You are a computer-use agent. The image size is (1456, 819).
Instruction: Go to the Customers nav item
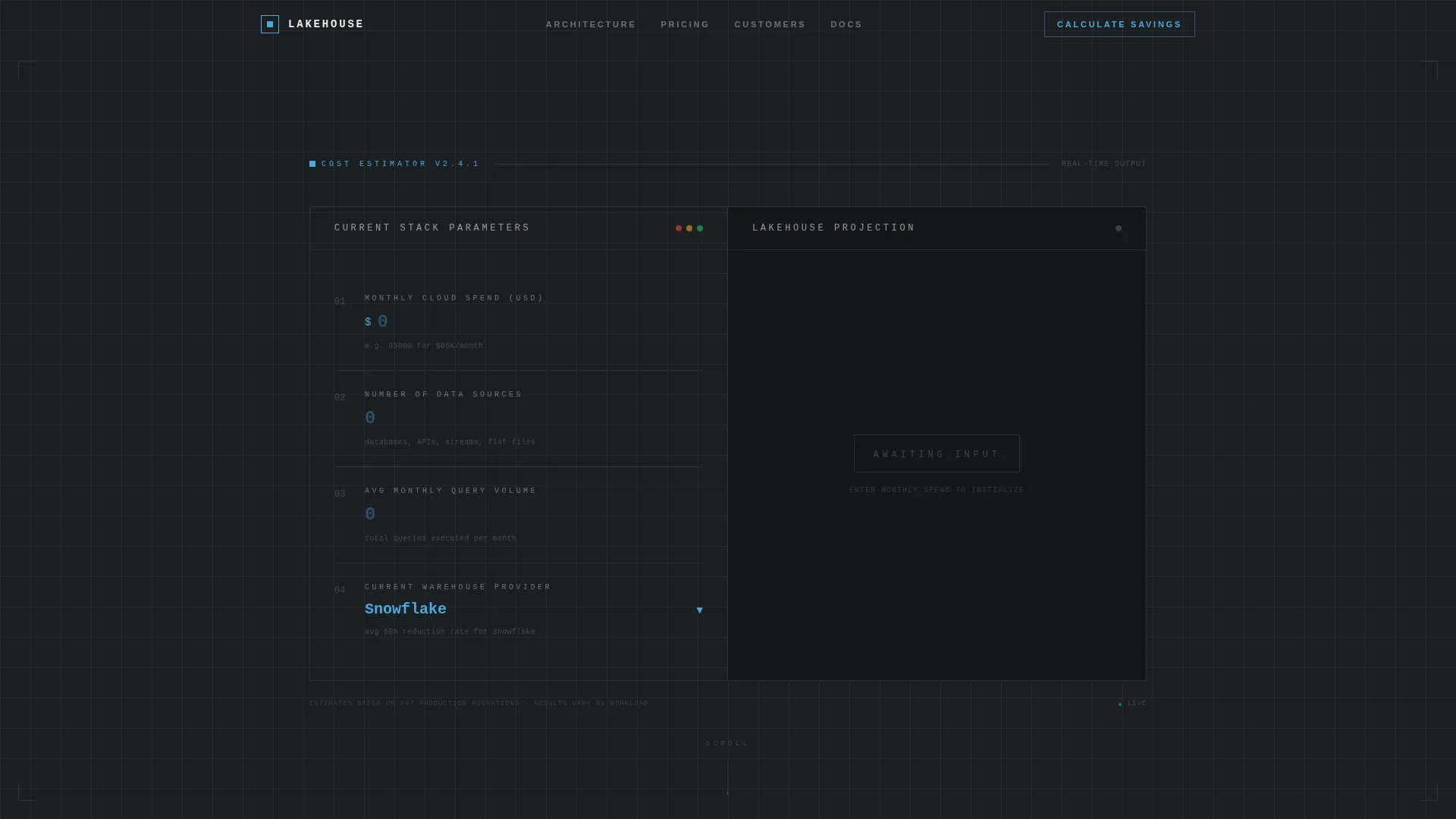pos(770,24)
